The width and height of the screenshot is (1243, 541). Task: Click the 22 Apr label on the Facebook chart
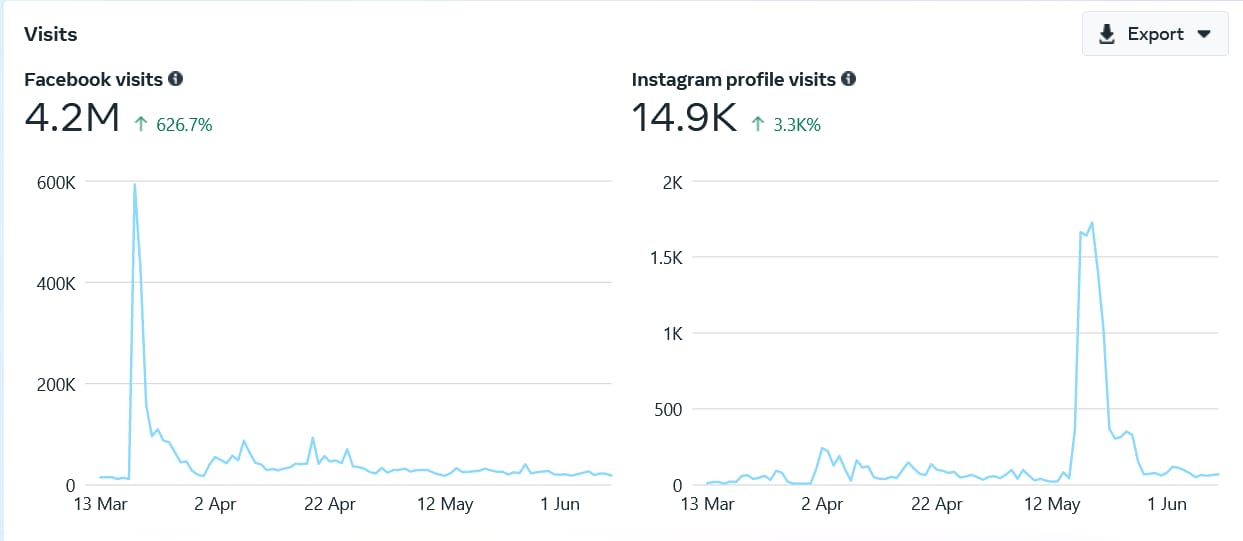pyautogui.click(x=329, y=505)
